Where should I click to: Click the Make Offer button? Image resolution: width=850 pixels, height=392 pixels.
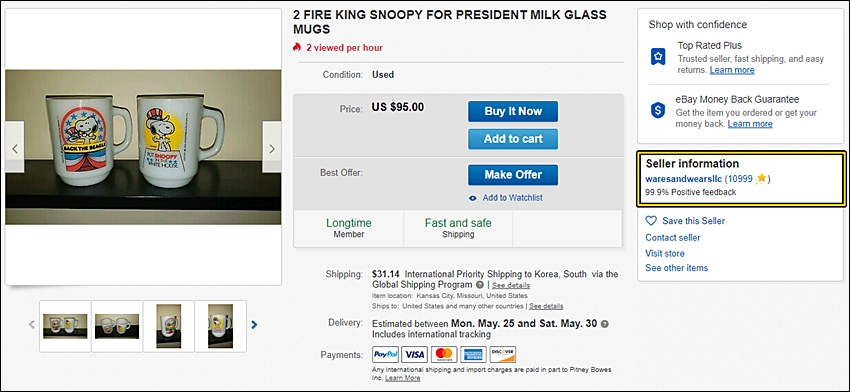point(513,175)
